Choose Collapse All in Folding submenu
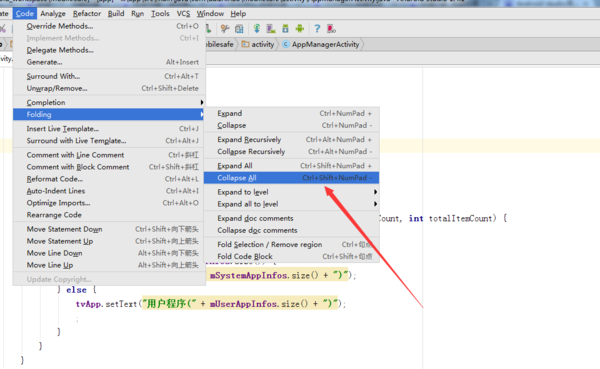Viewport: 600px width, 369px height. (x=292, y=178)
